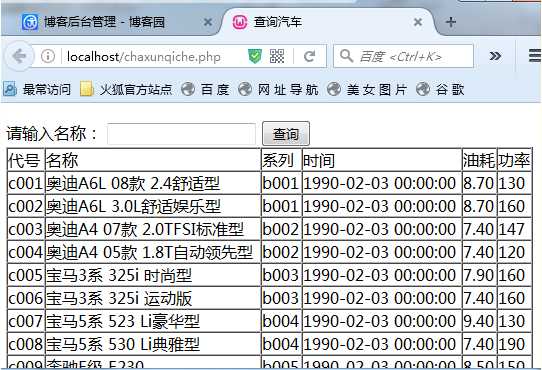
Task: Select cell 宝马5系 530 Li典雅型
Action: click(x=153, y=344)
